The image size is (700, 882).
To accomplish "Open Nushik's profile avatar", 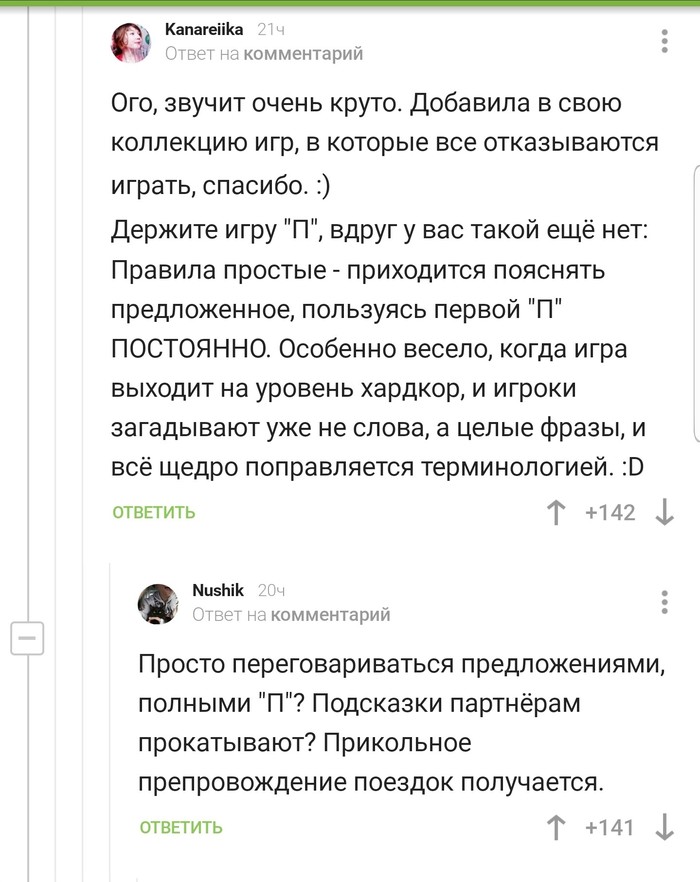I will click(x=158, y=604).
